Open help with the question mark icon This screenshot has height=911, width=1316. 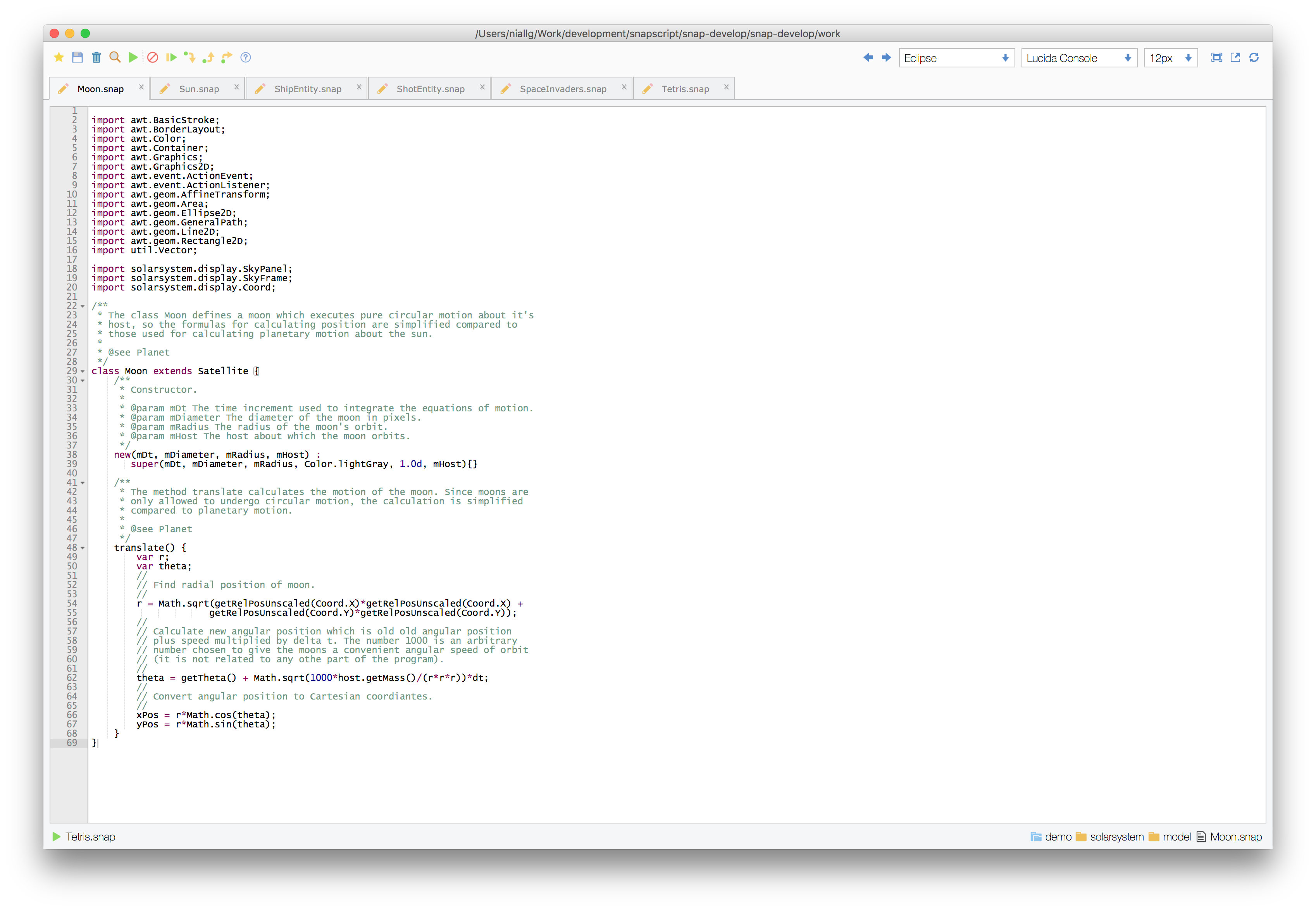(246, 57)
